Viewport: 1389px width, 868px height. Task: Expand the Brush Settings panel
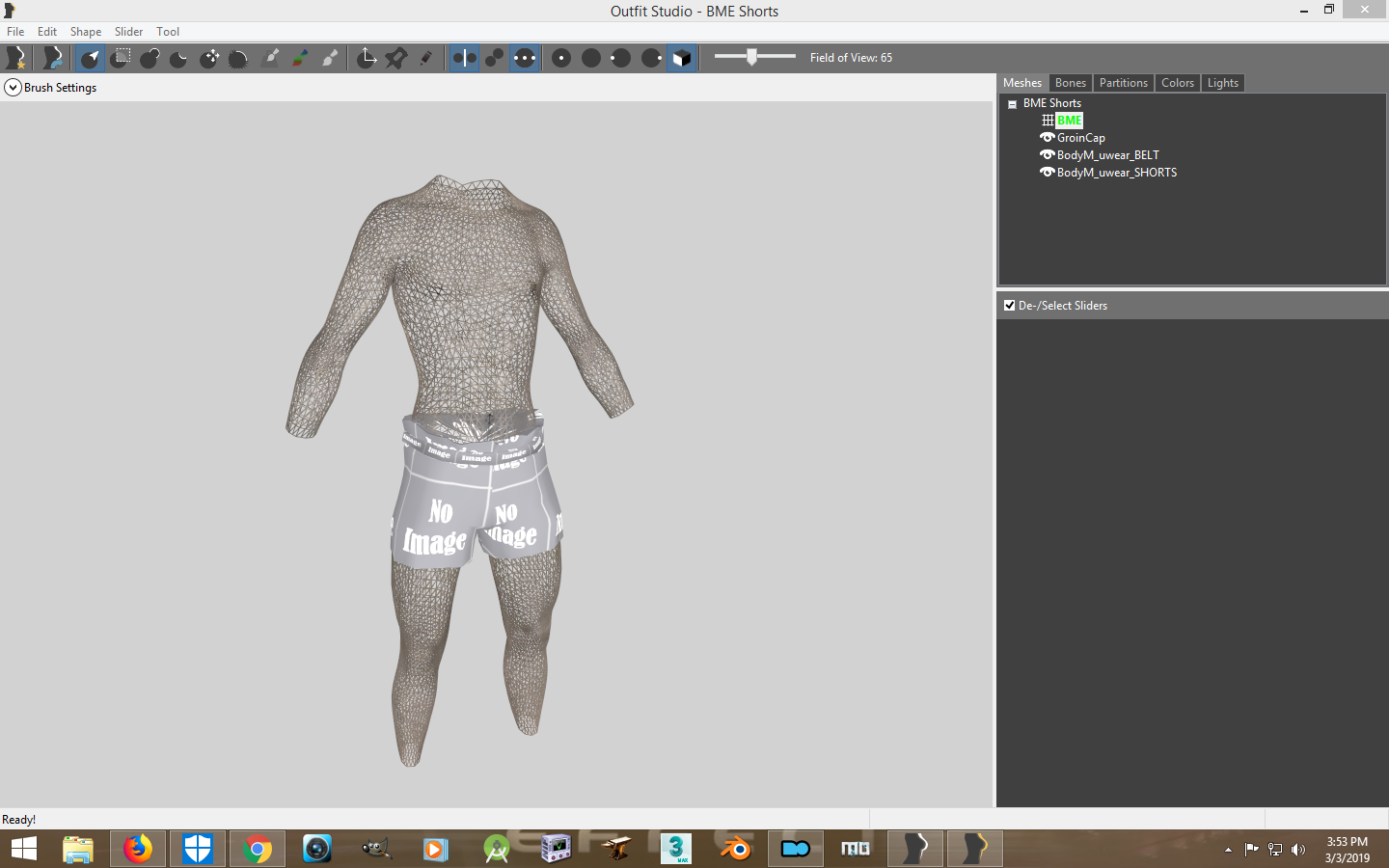(x=13, y=87)
